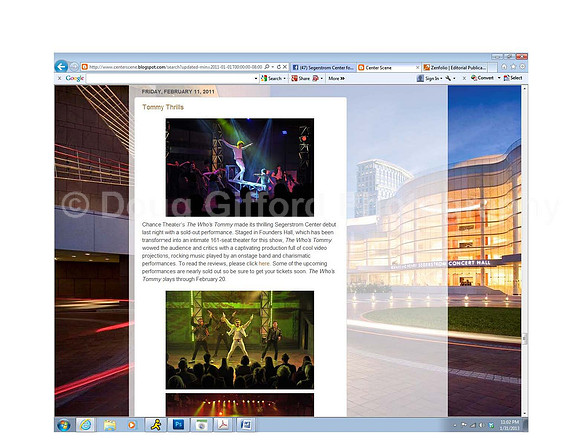Image resolution: width=580 pixels, height=448 pixels.
Task: Open Adobe Acrobat from the taskbar
Action: pyautogui.click(x=223, y=425)
